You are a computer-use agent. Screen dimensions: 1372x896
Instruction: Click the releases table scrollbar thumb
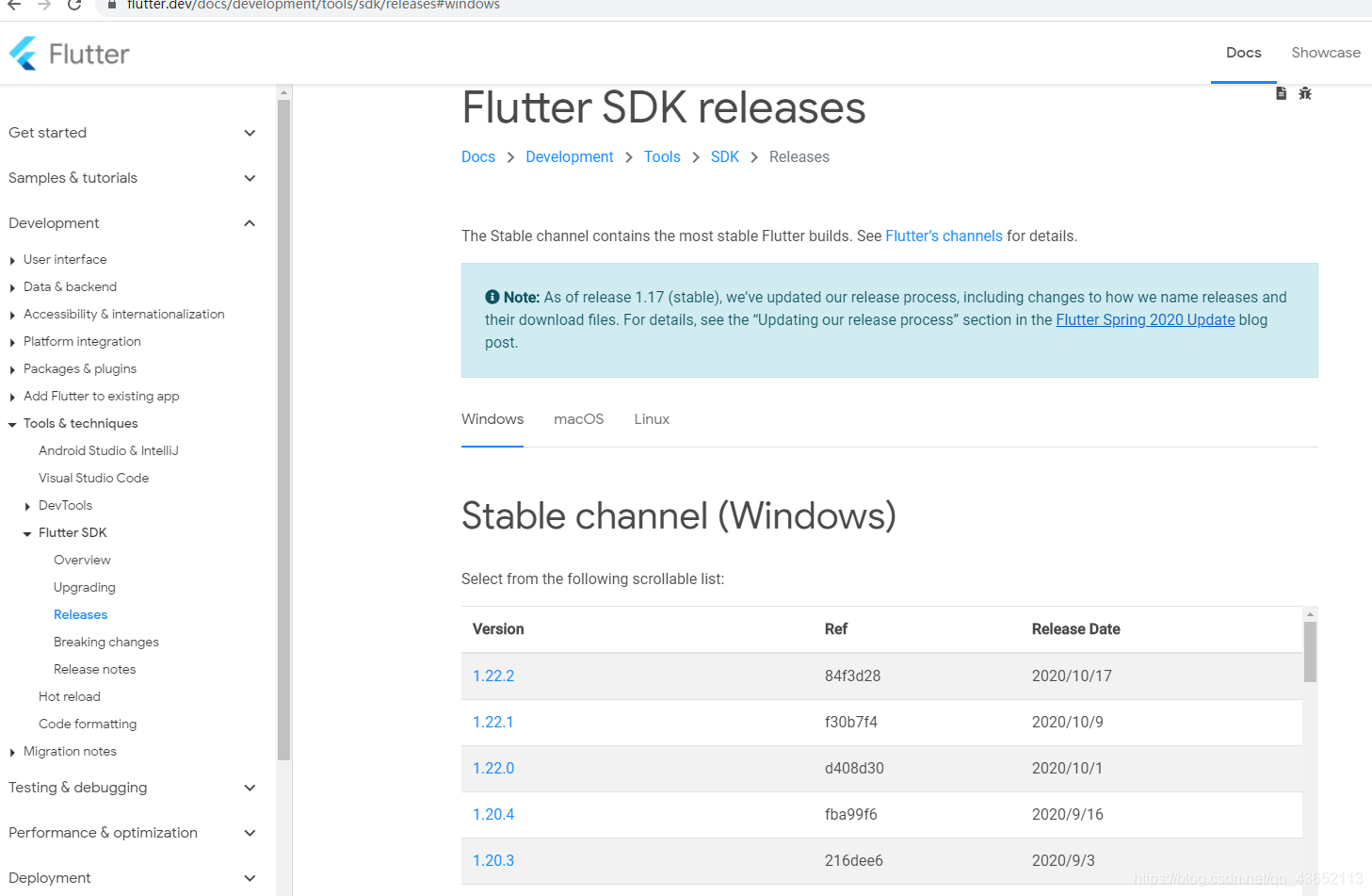click(1310, 652)
